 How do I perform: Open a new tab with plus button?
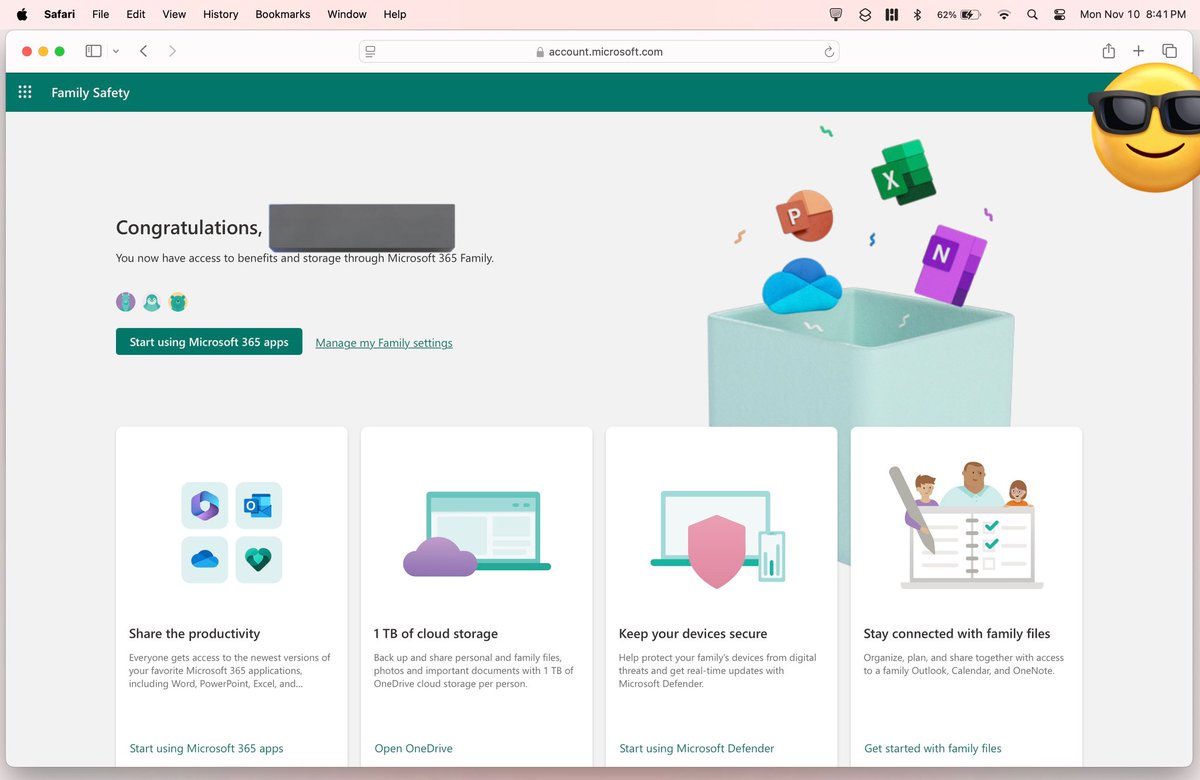[x=1138, y=51]
